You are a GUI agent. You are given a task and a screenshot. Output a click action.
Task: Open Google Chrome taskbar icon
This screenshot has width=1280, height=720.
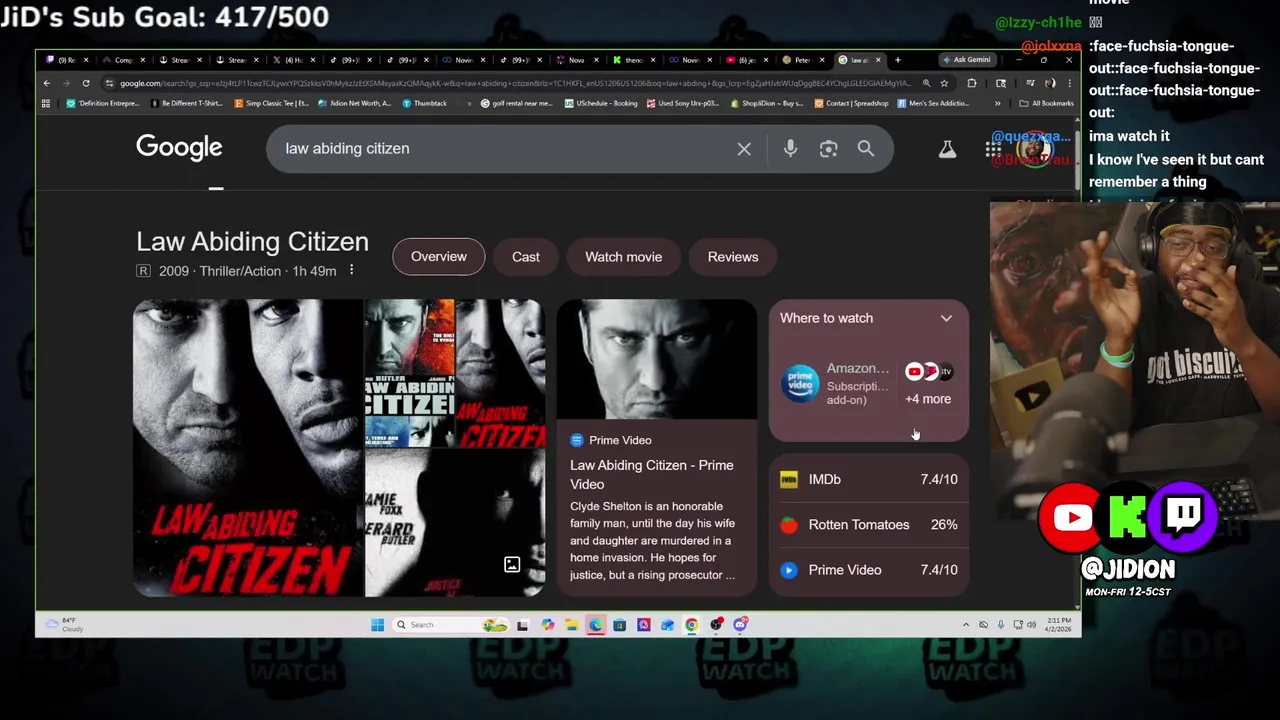[691, 625]
